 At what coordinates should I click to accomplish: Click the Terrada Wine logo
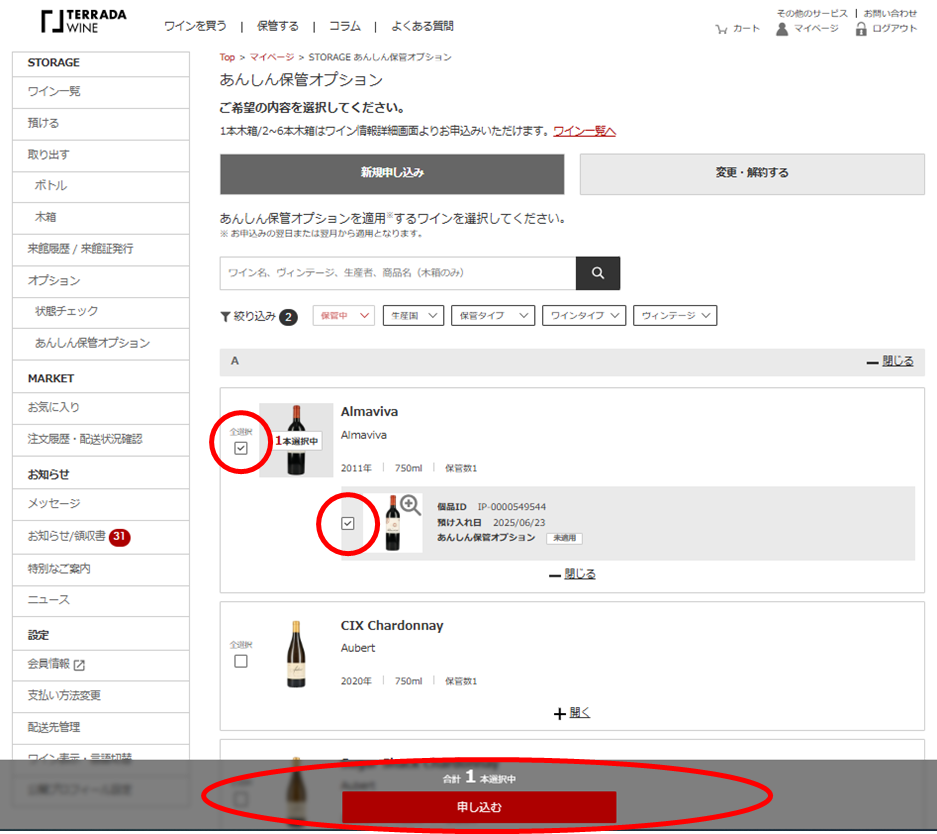point(84,22)
